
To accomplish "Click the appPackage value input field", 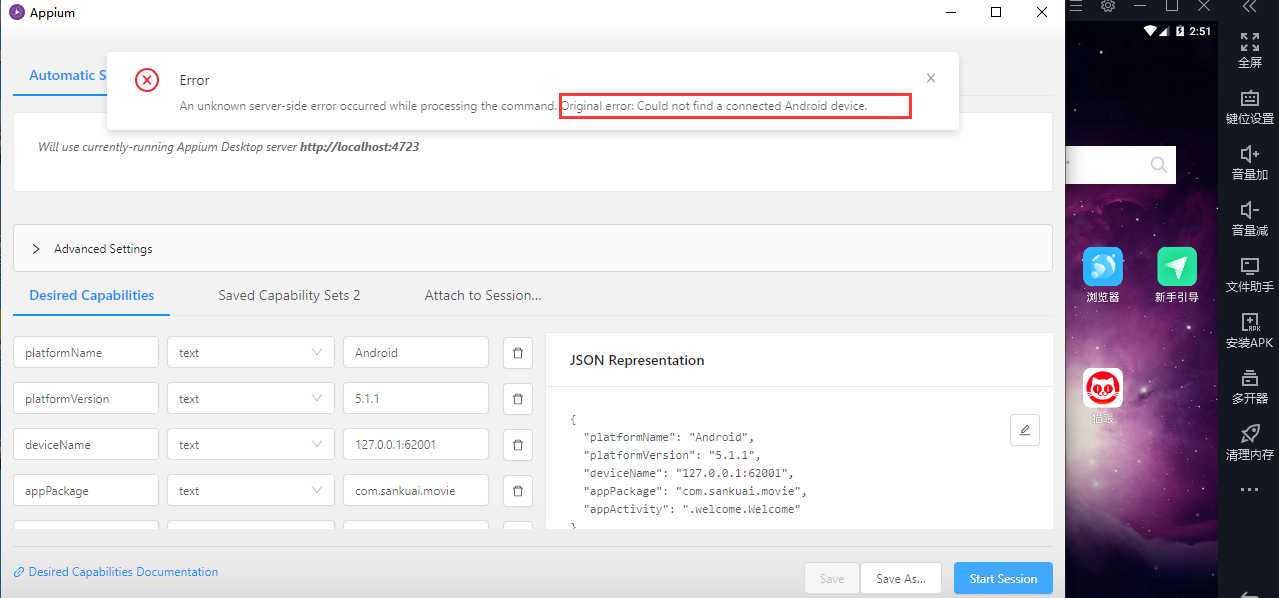I will pyautogui.click(x=415, y=491).
